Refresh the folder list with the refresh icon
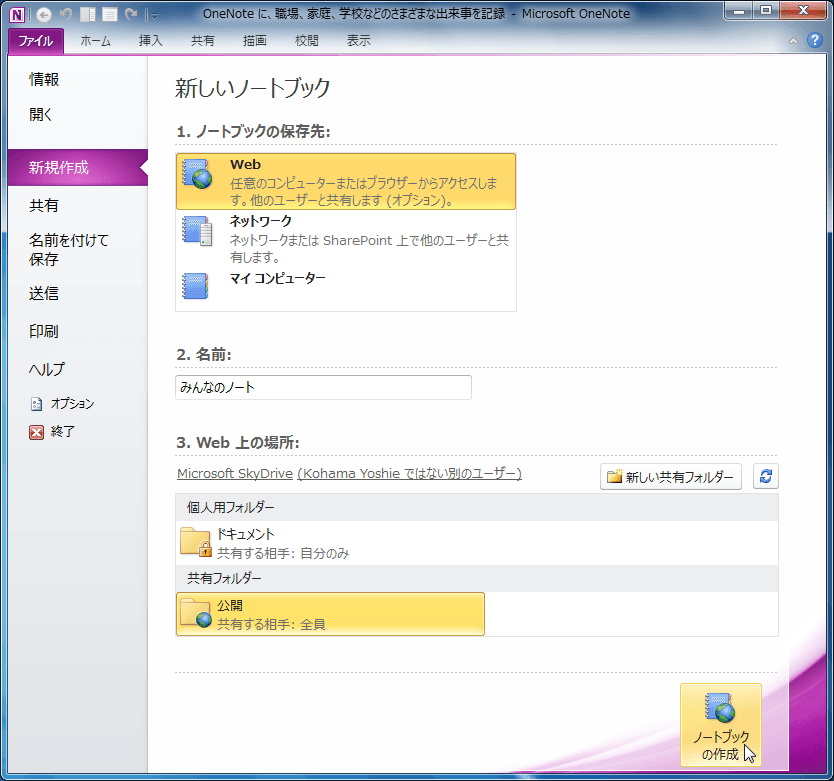This screenshot has width=834, height=781. 765,476
